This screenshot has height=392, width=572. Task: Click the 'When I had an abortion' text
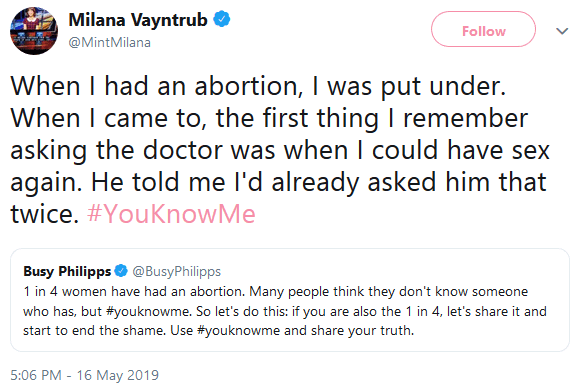154,87
